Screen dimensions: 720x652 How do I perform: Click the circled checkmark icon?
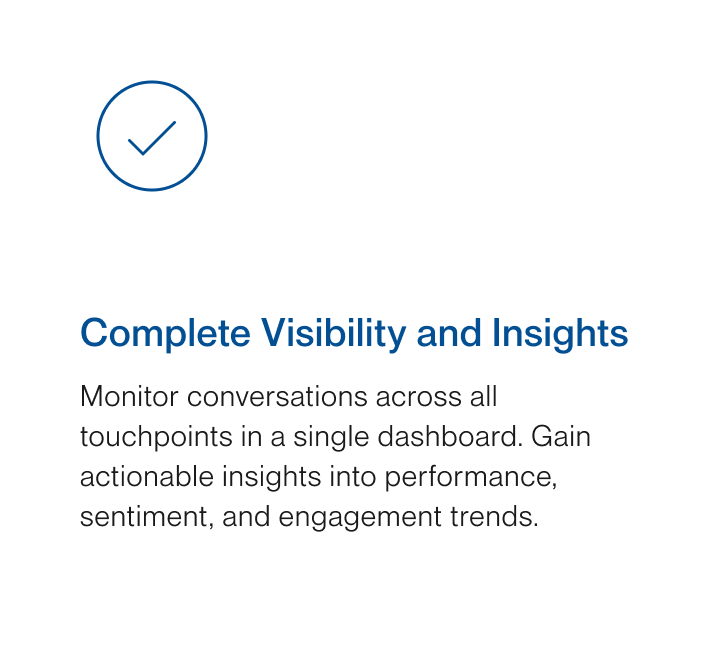point(152,137)
